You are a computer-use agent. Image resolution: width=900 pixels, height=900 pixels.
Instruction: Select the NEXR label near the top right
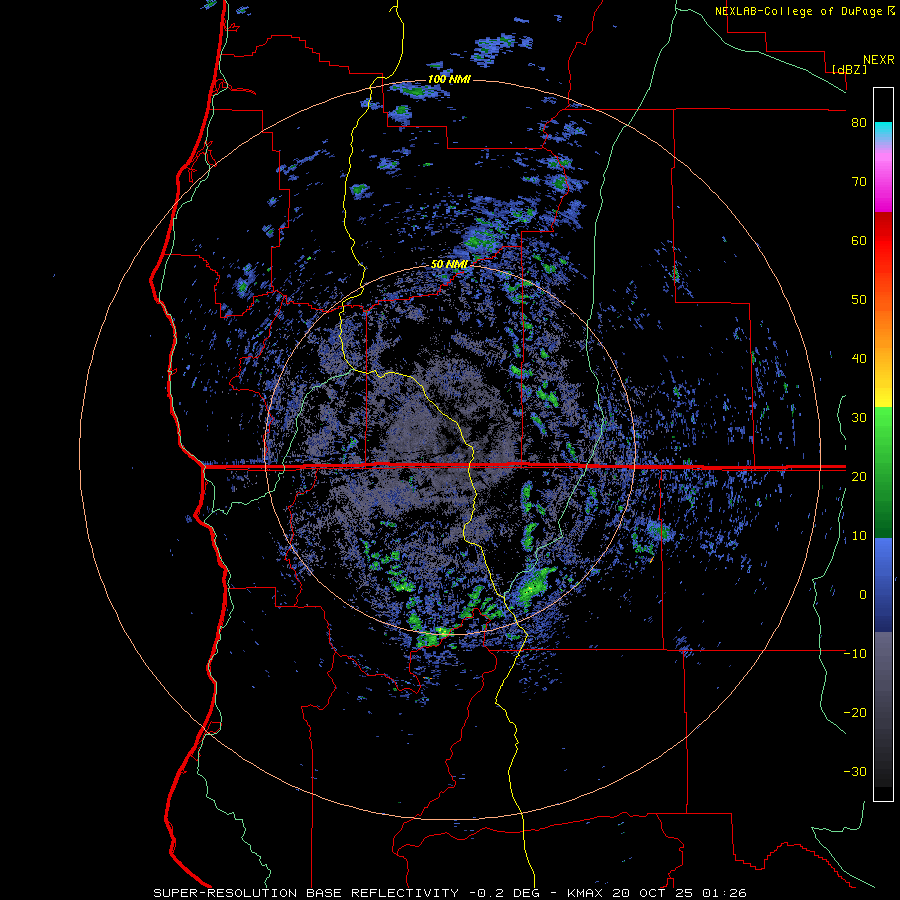(x=878, y=60)
